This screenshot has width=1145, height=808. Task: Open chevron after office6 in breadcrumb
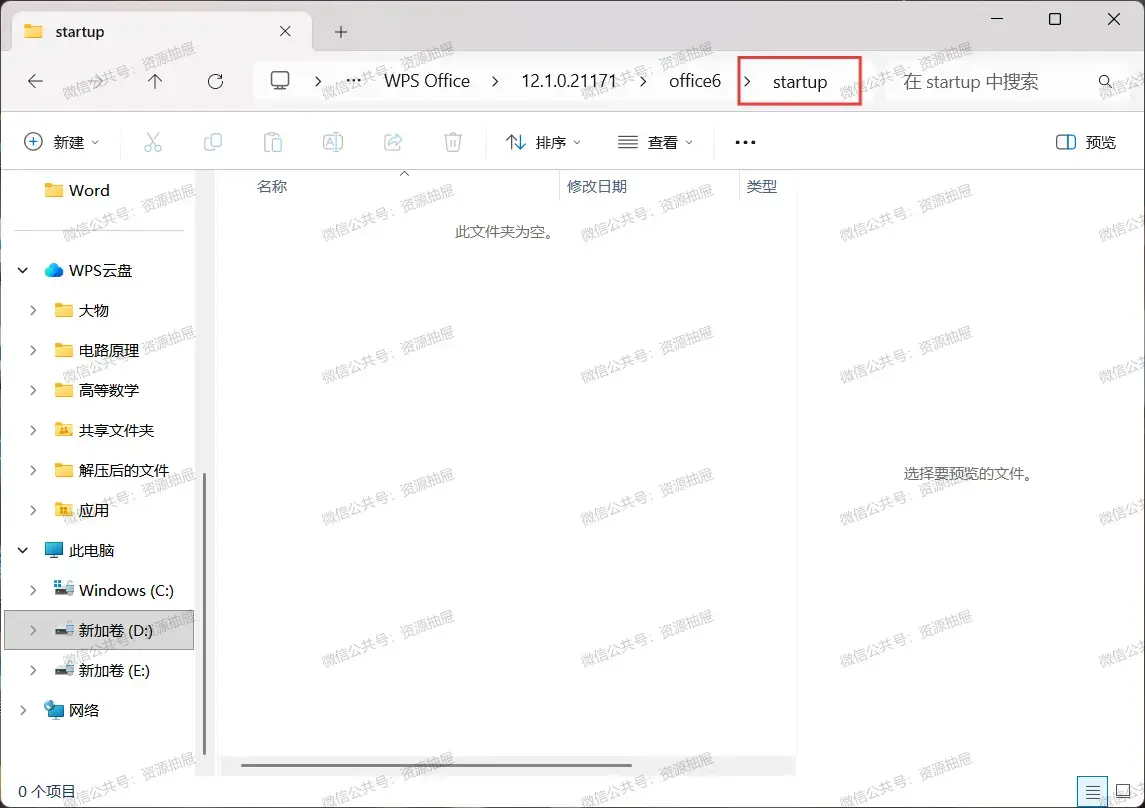click(748, 81)
